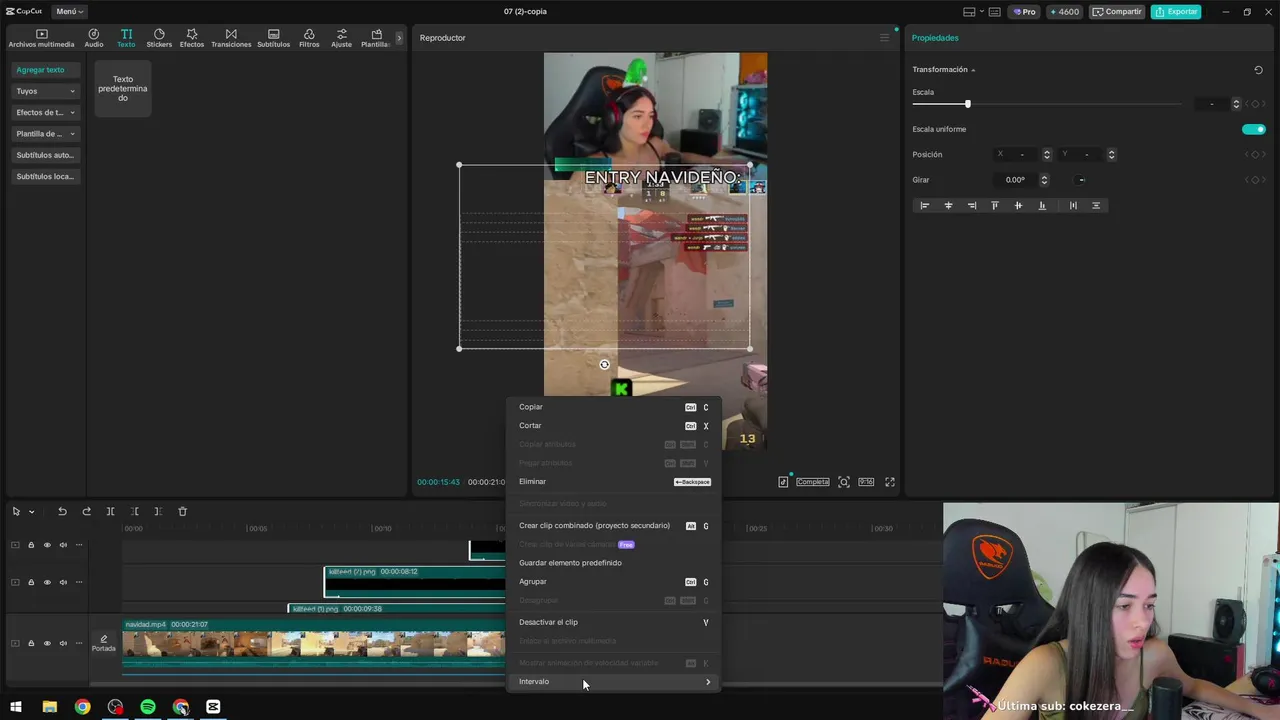Add the Texto predeterminado preset
1280x720 pixels.
tap(122, 88)
